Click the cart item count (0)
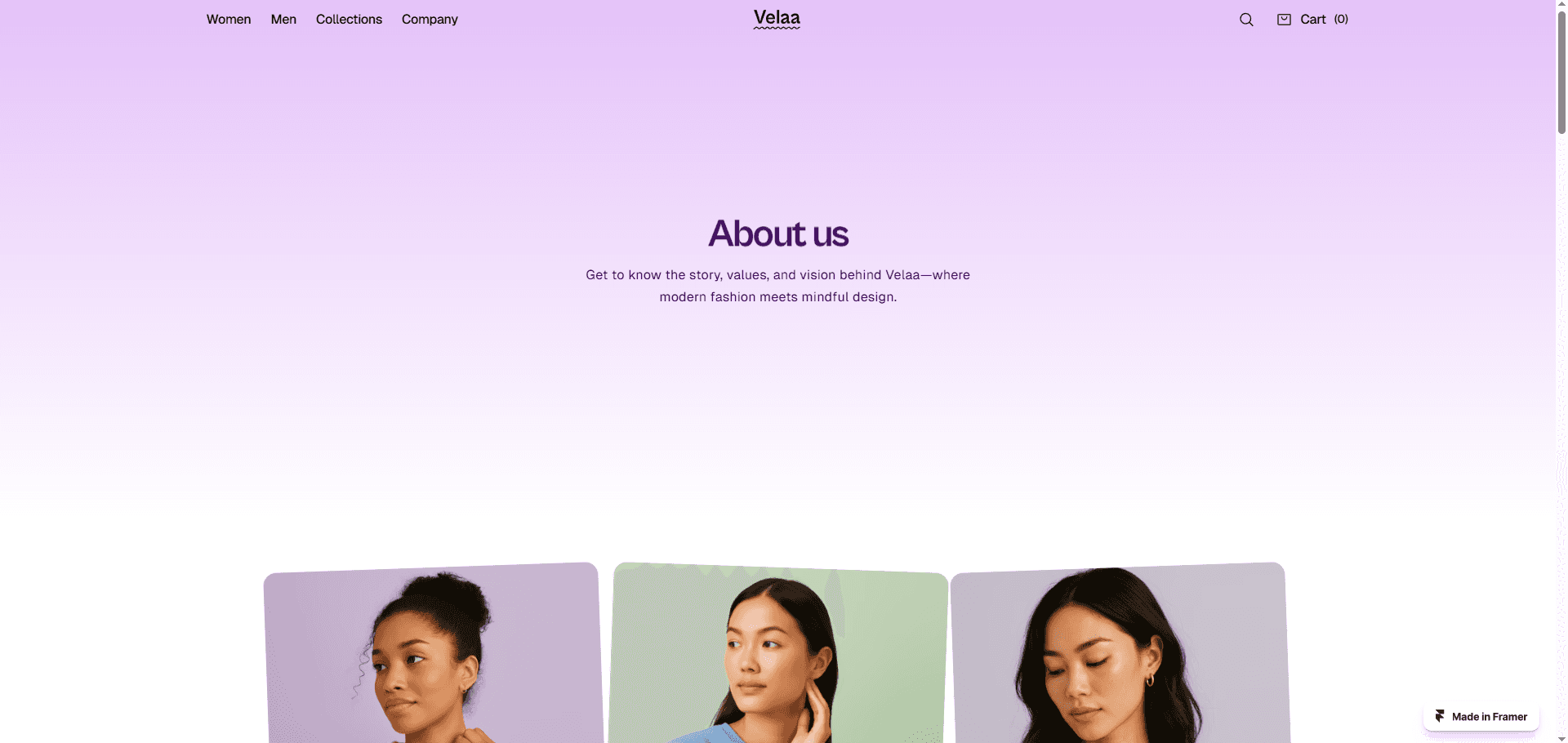 [1341, 20]
